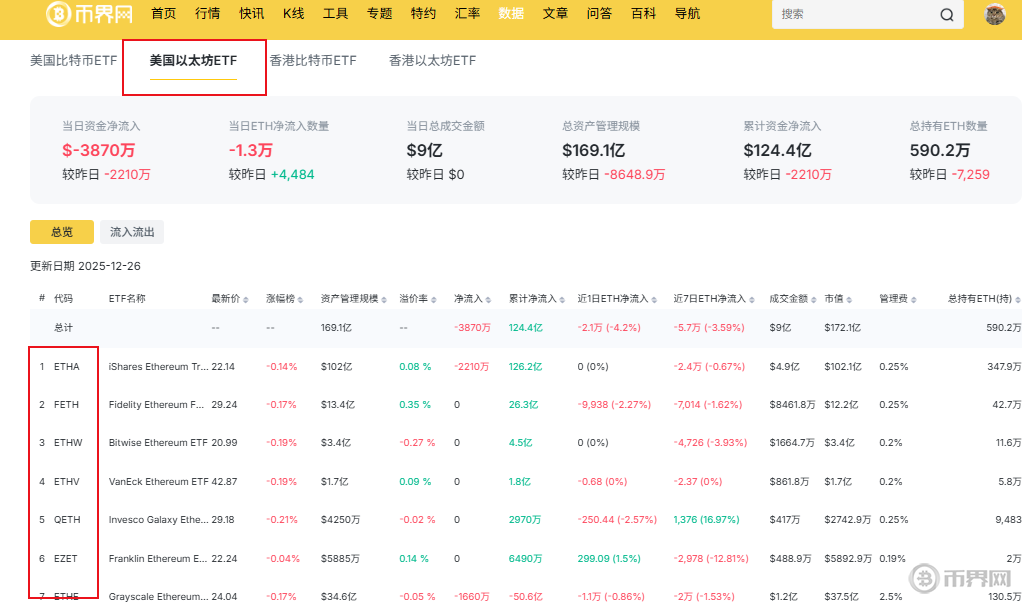1022x606 pixels.
Task: Open iShares Ethereum Trust ETF name
Action: (x=158, y=367)
